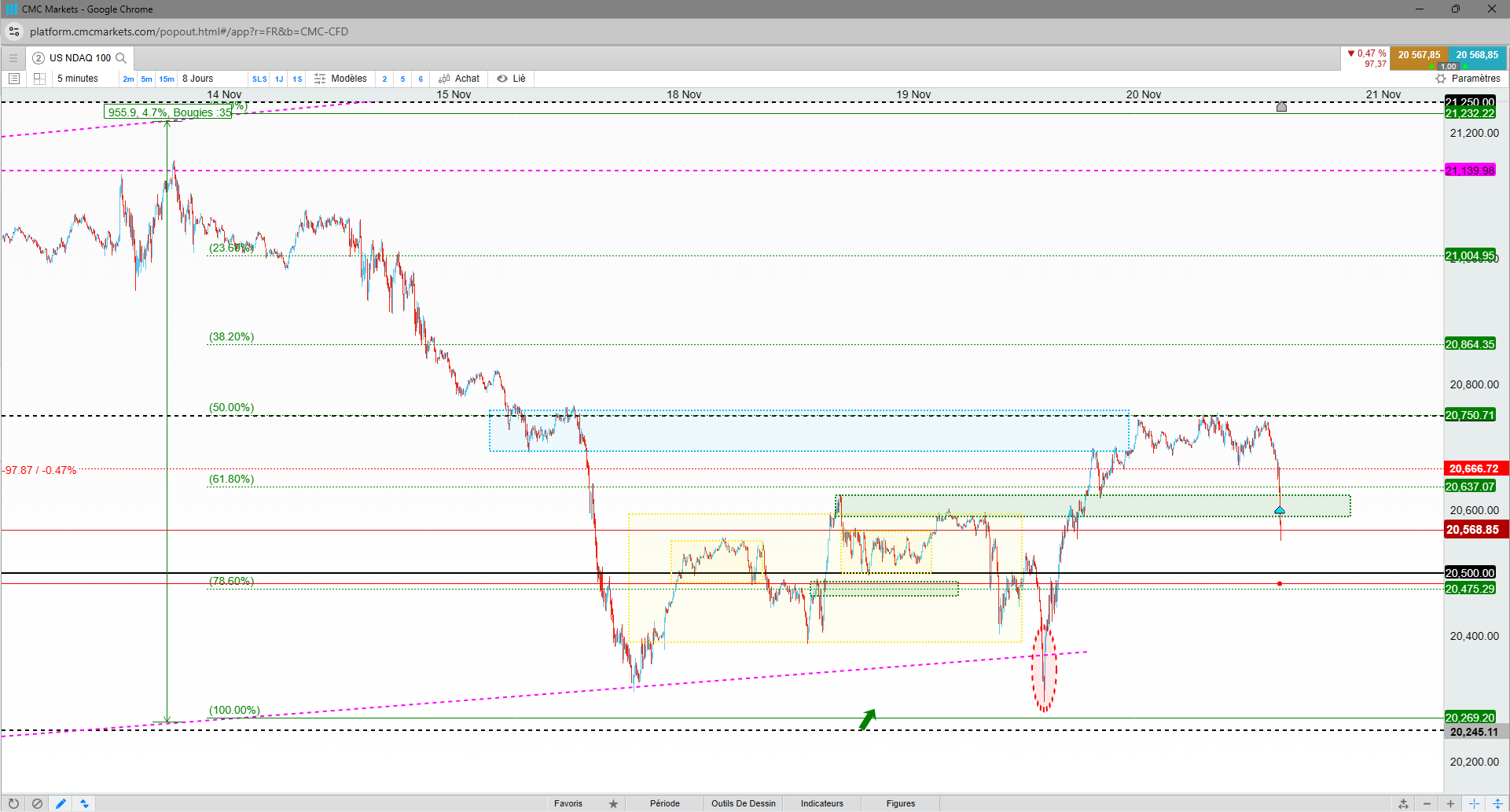Image resolution: width=1510 pixels, height=812 pixels.
Task: Select the green 21,232.22 price label
Action: (1470, 113)
